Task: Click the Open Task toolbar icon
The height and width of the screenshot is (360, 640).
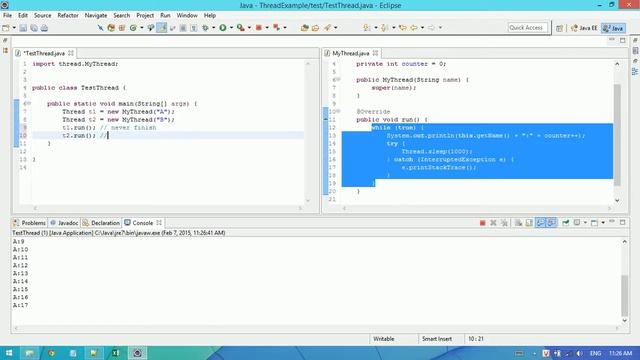Action: tap(316, 28)
